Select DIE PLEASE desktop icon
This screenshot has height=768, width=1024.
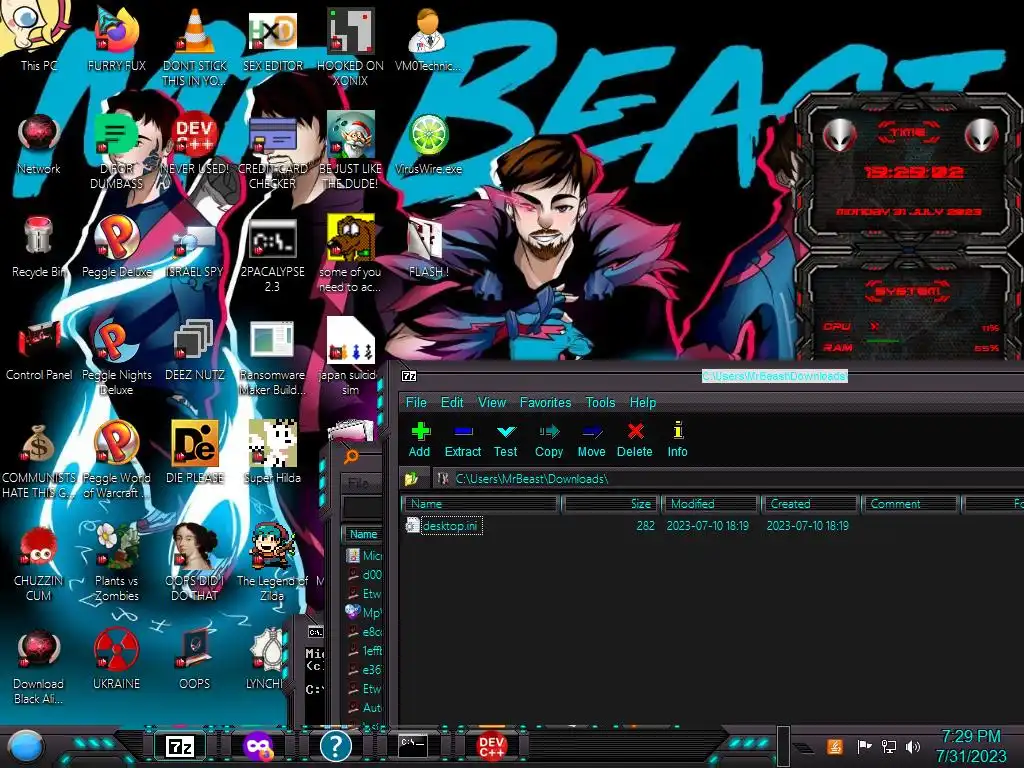tap(195, 452)
